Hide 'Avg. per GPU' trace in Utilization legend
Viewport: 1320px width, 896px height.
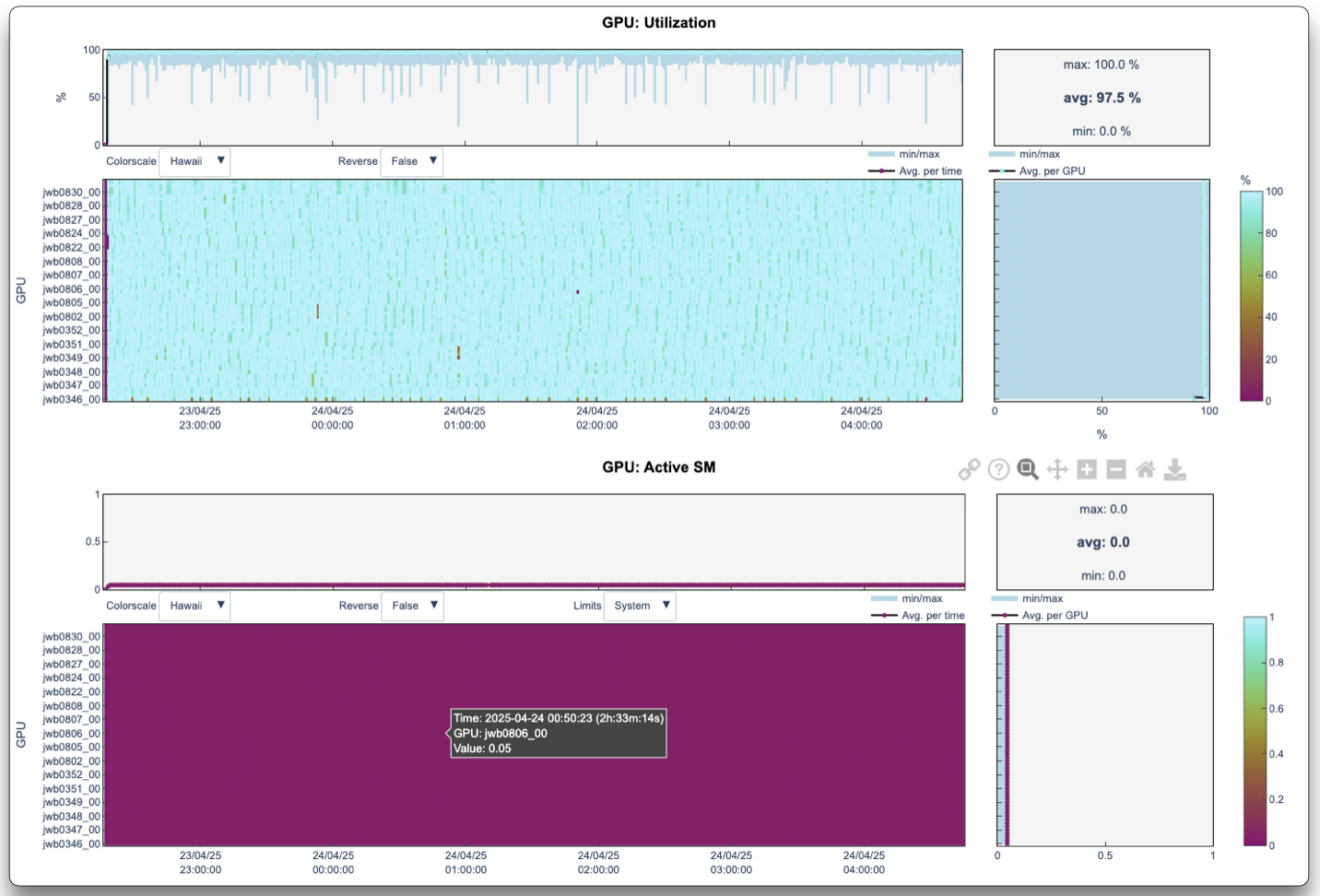click(x=1052, y=171)
